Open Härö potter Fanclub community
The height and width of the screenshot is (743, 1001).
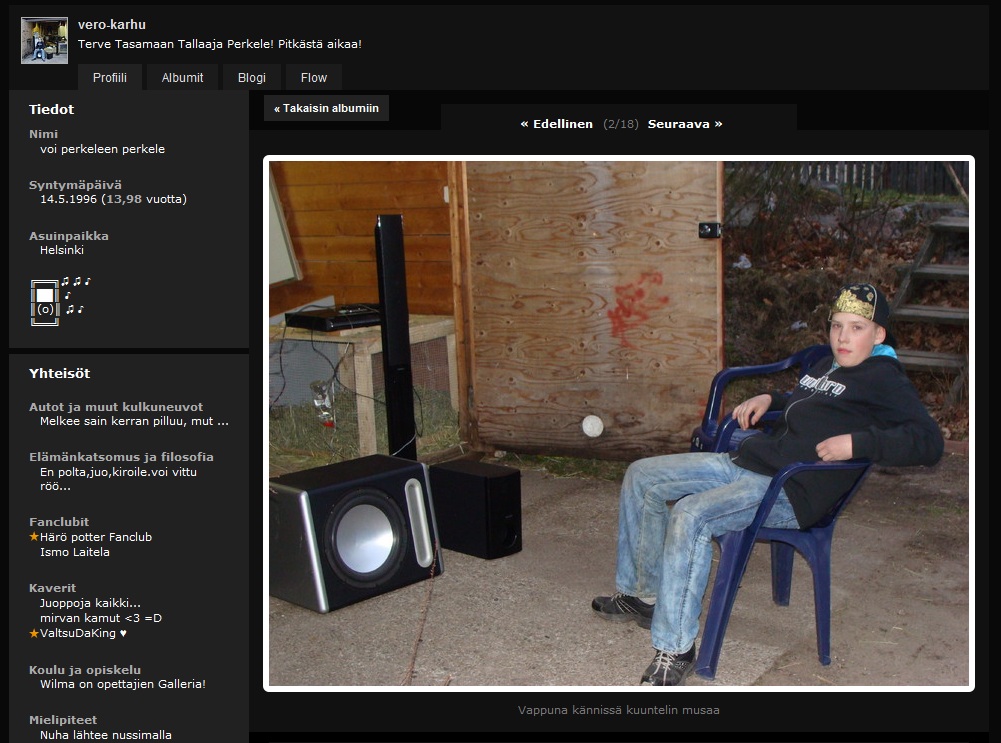click(96, 537)
